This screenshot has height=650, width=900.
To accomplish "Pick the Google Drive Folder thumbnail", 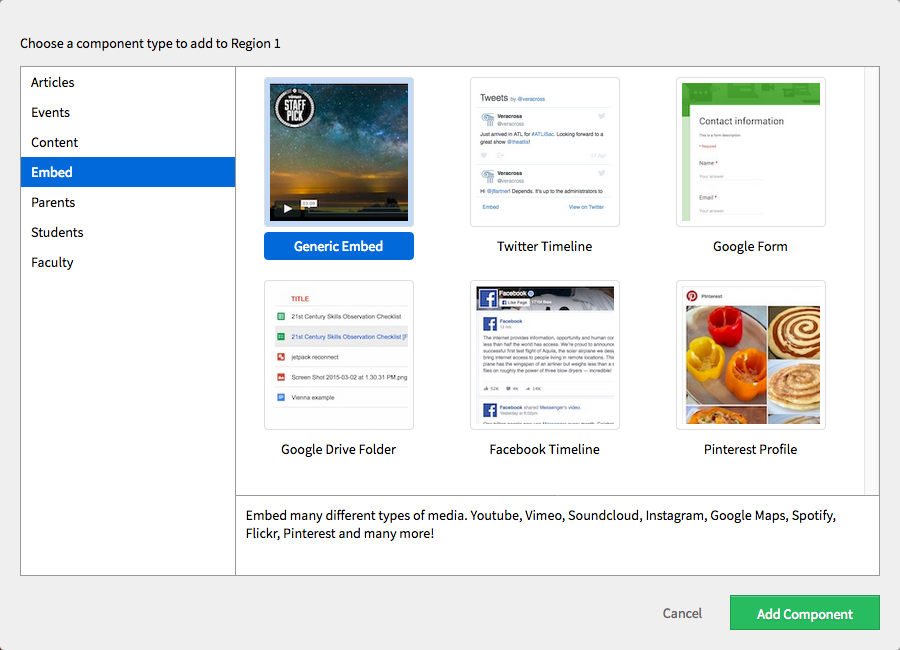I will pos(338,355).
